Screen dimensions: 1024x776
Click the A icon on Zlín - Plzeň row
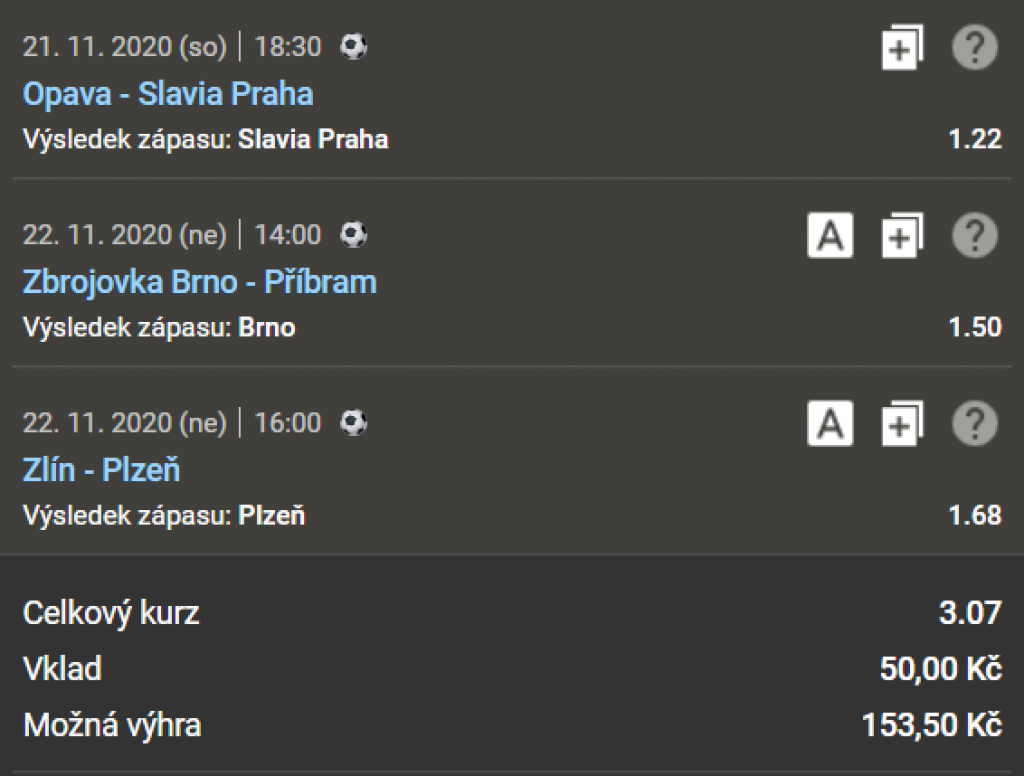(830, 424)
